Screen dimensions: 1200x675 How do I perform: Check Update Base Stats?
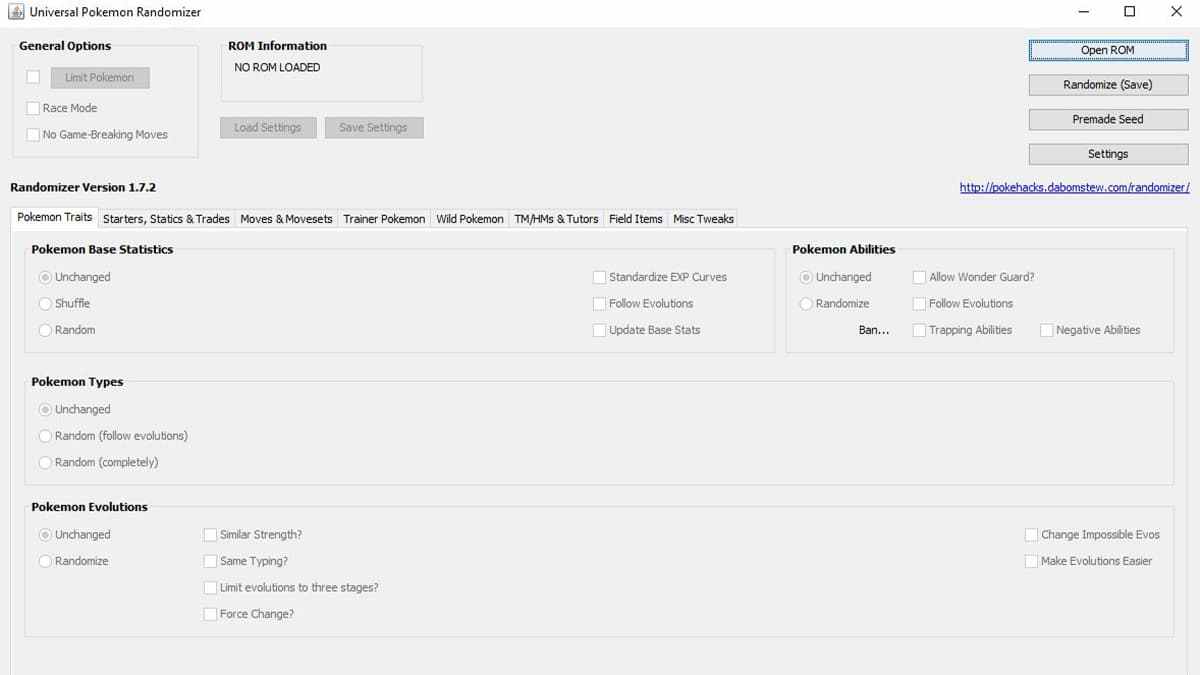click(x=599, y=330)
